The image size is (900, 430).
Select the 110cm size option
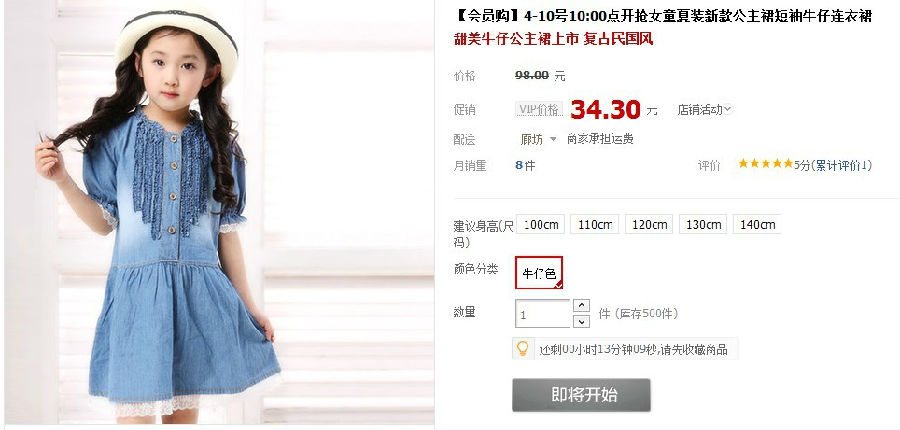click(595, 224)
